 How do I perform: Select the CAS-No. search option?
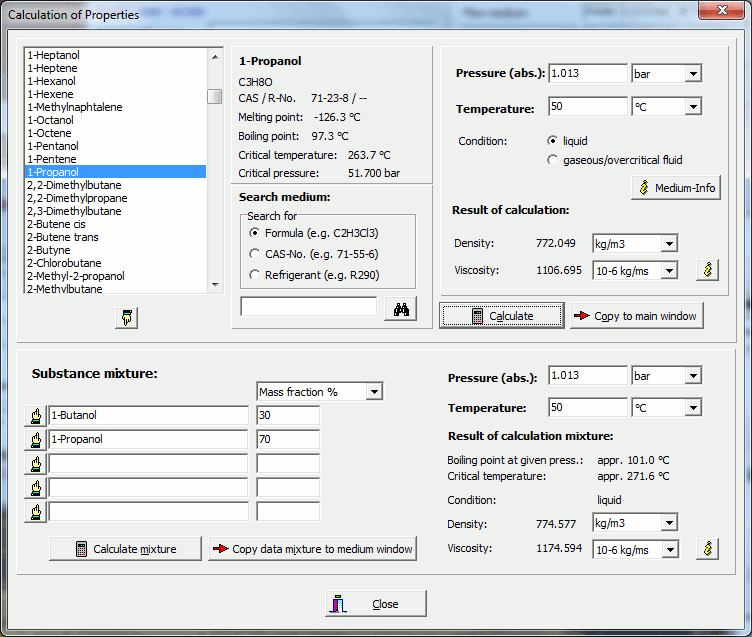coord(255,254)
